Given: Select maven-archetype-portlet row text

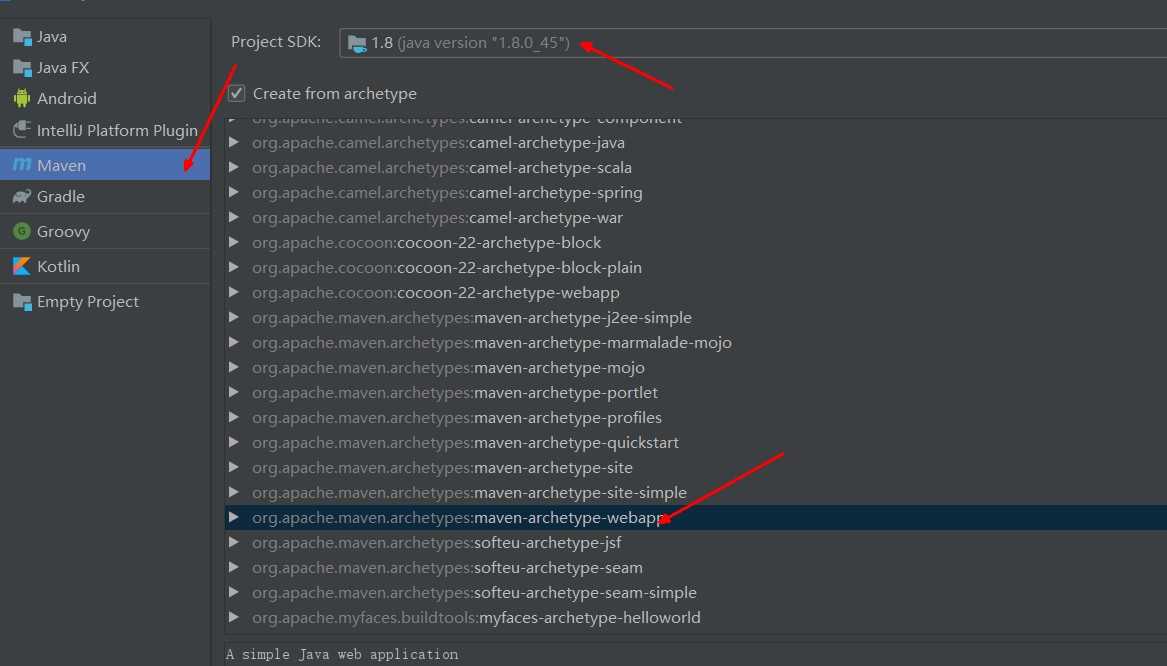Looking at the screenshot, I should click(455, 392).
